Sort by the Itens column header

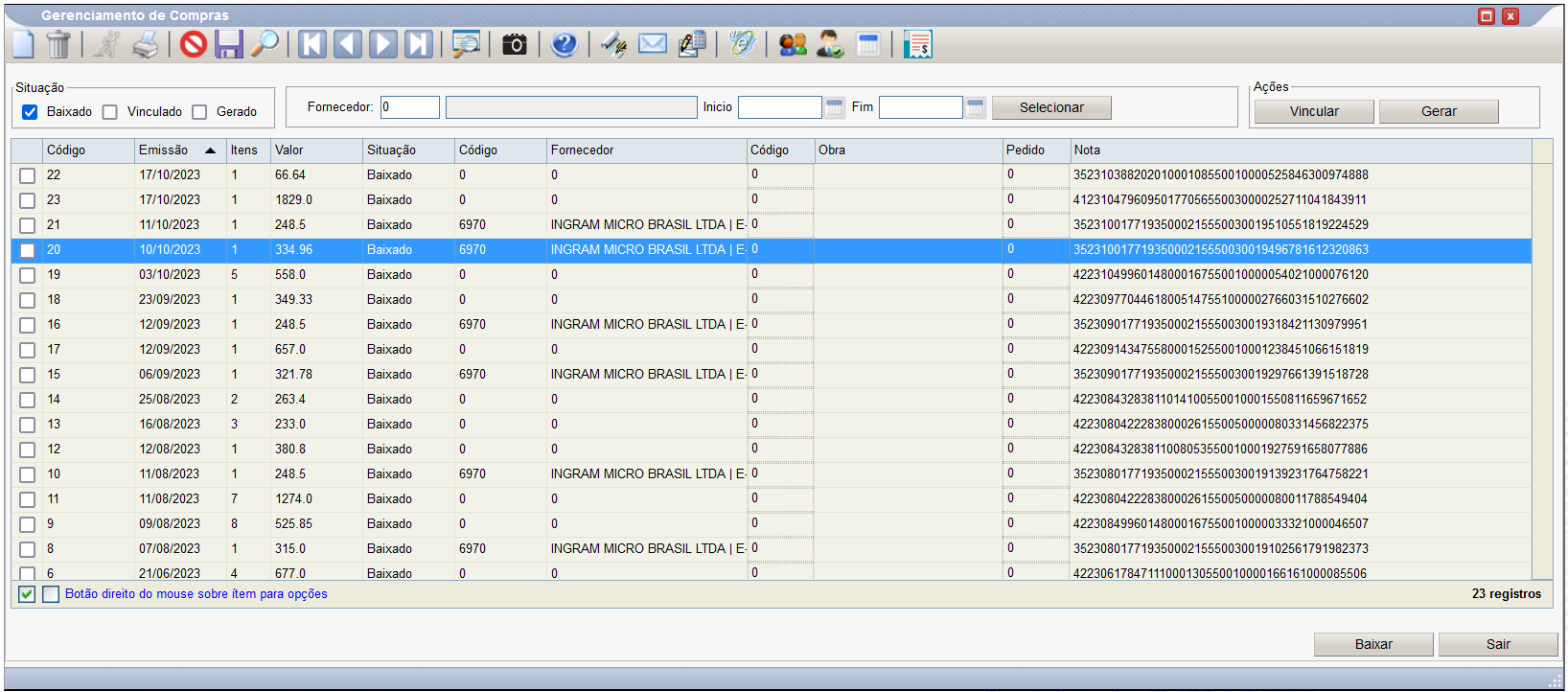pyautogui.click(x=248, y=150)
